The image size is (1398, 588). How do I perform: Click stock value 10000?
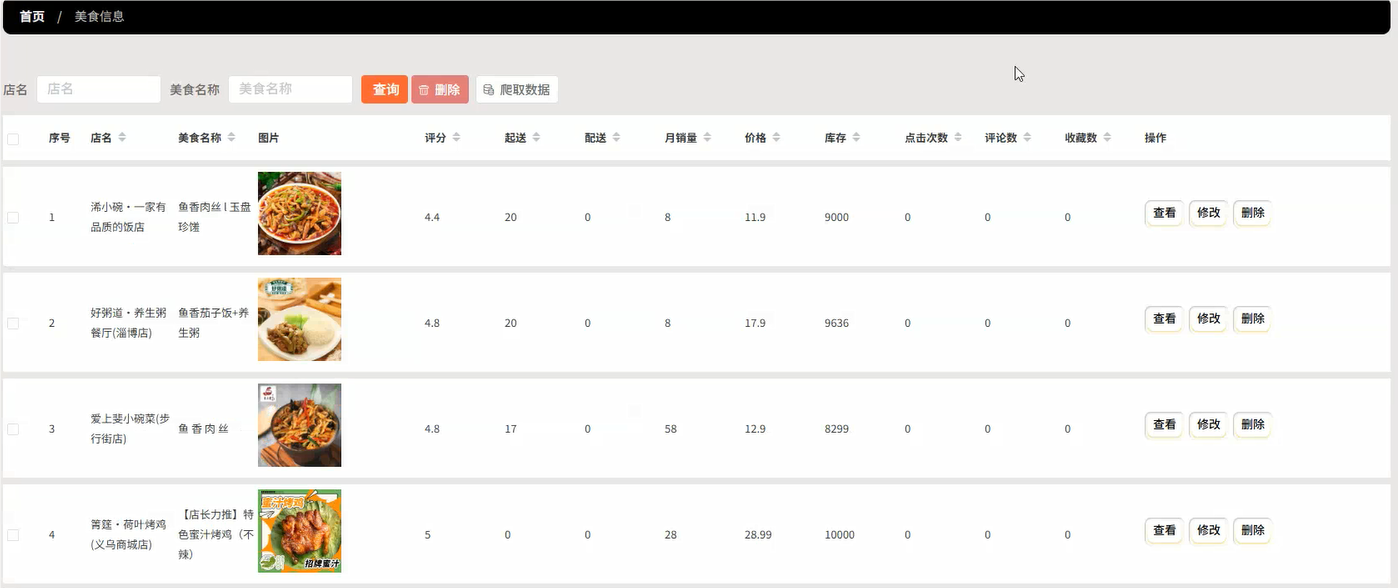[840, 535]
